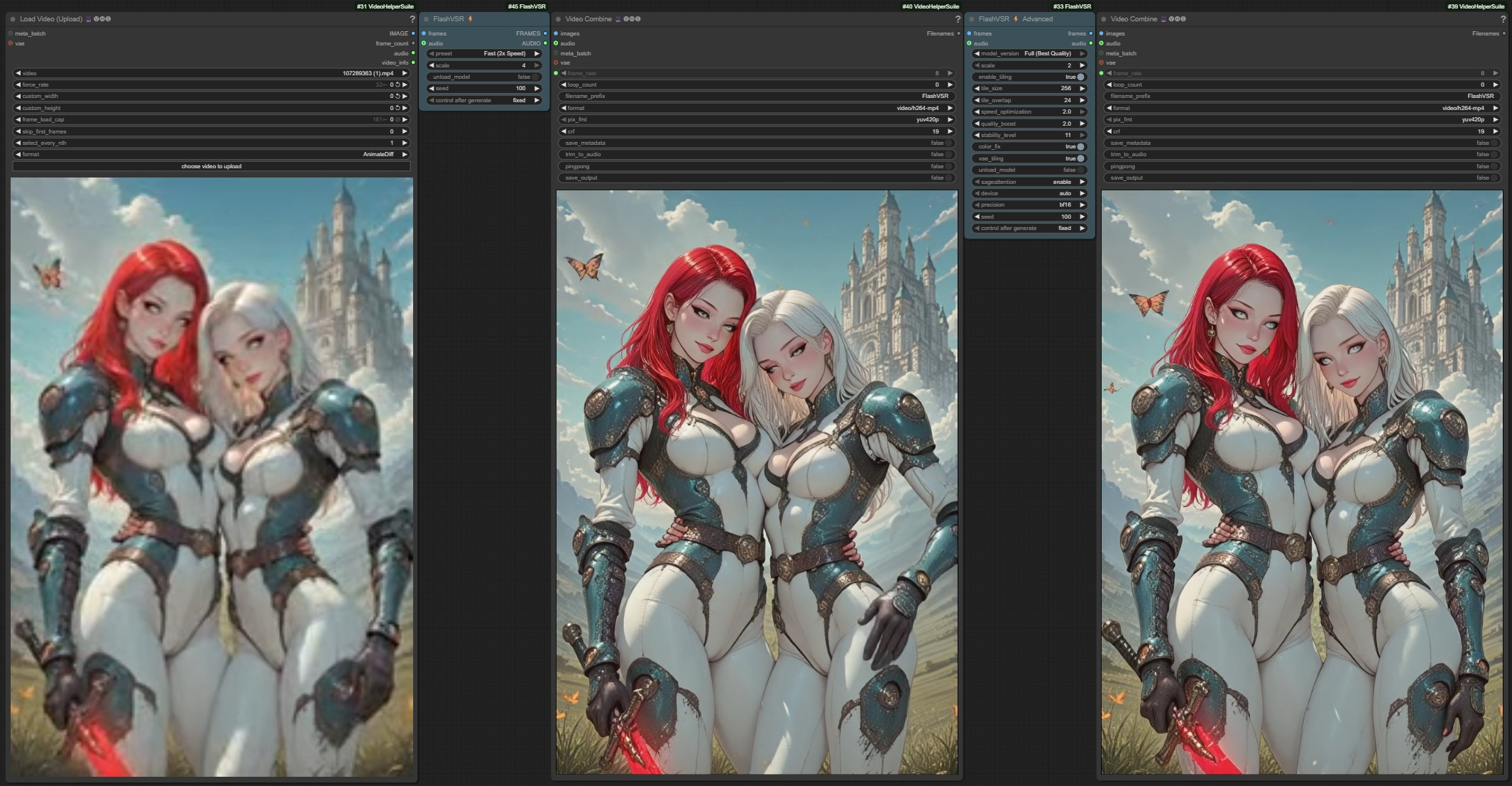Viewport: 1512px width, 786px height.
Task: Adjust the crf value in Video Combine
Action: click(x=755, y=131)
